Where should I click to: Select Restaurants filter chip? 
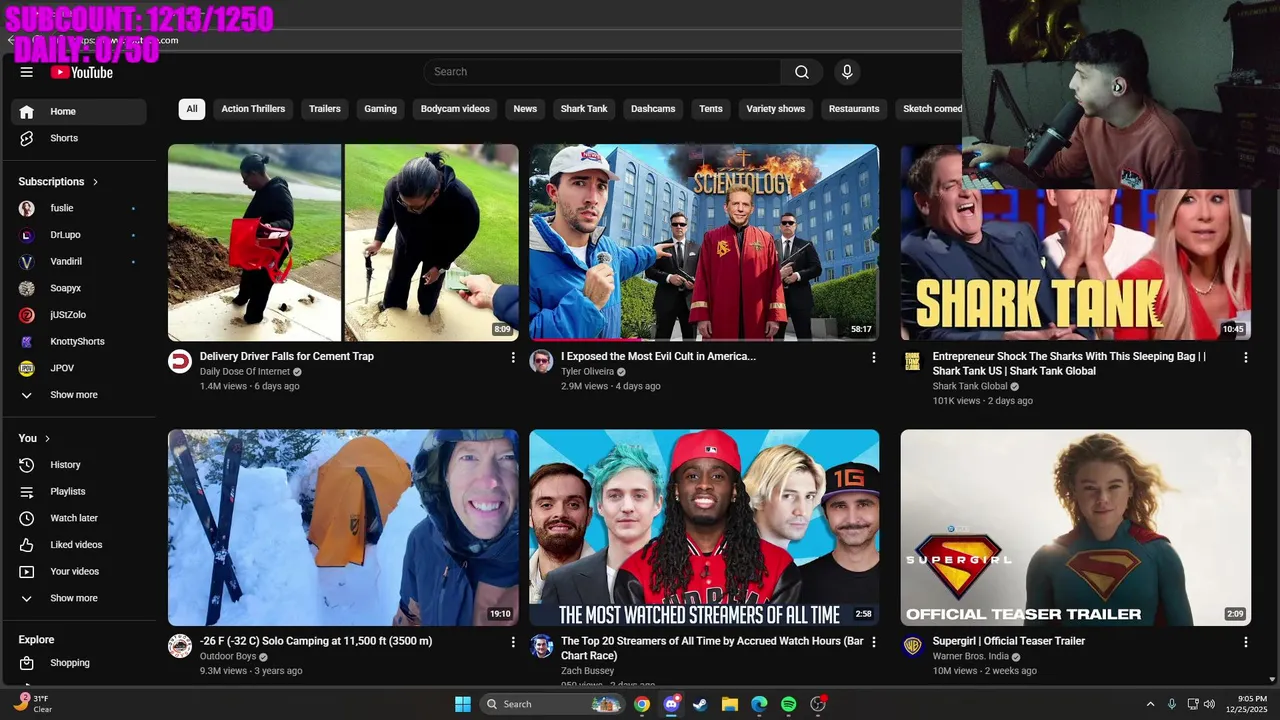click(854, 109)
